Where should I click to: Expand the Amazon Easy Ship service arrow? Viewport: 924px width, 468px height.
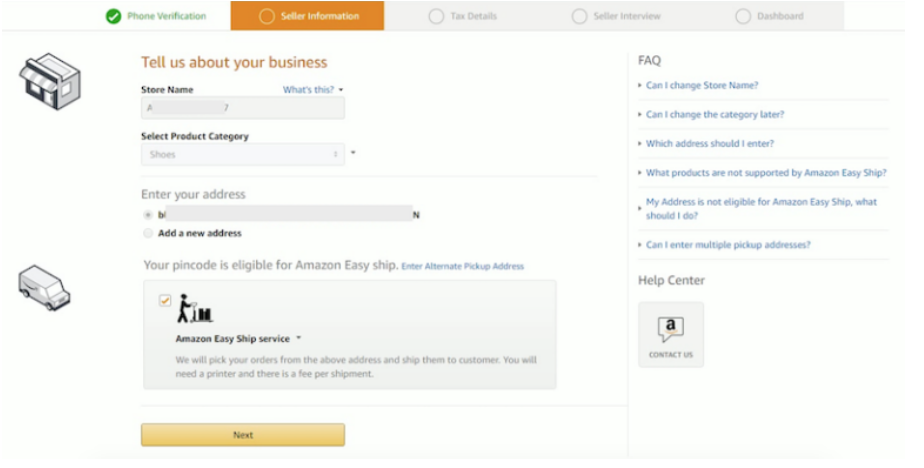[x=299, y=339]
